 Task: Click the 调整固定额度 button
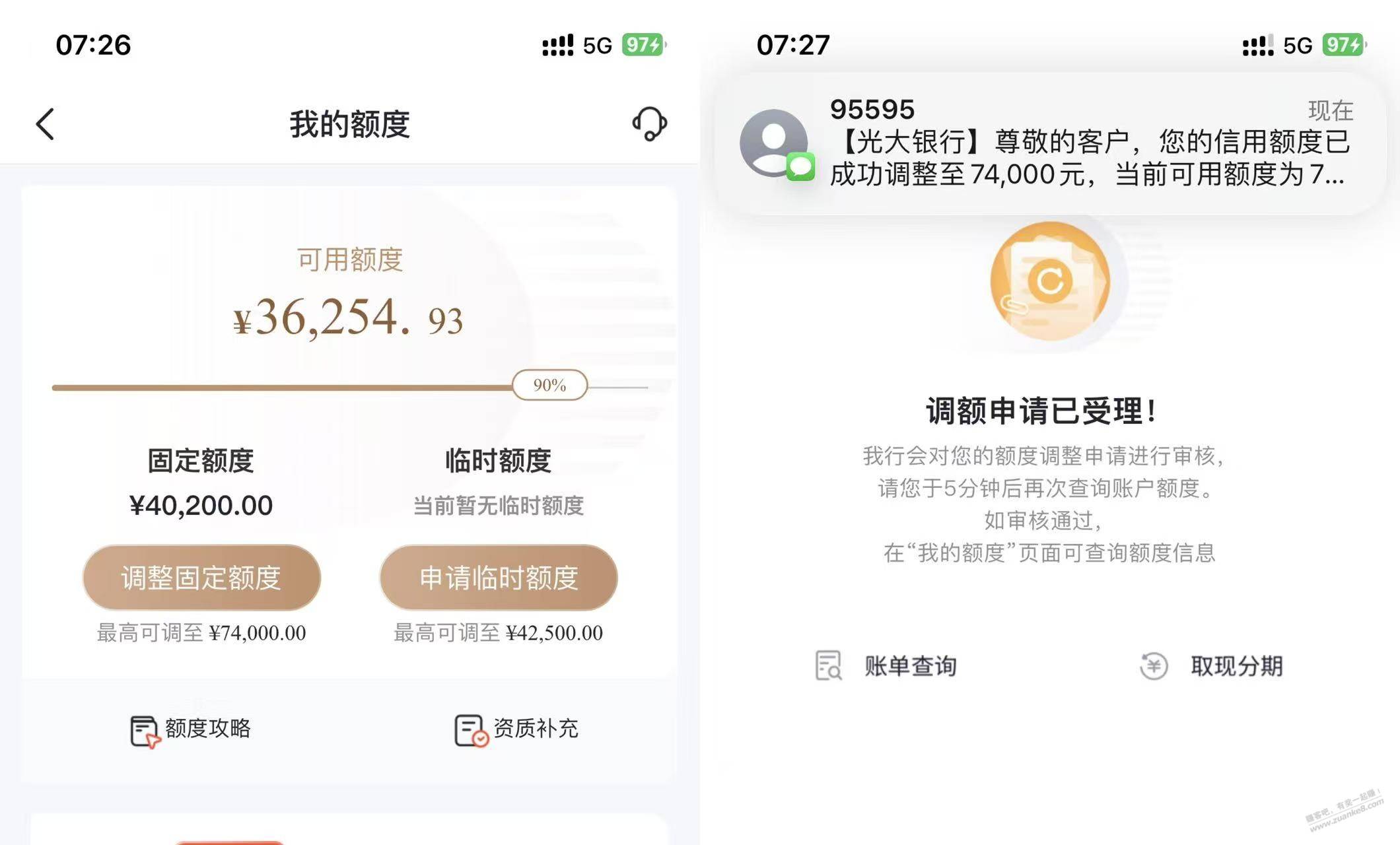(201, 578)
